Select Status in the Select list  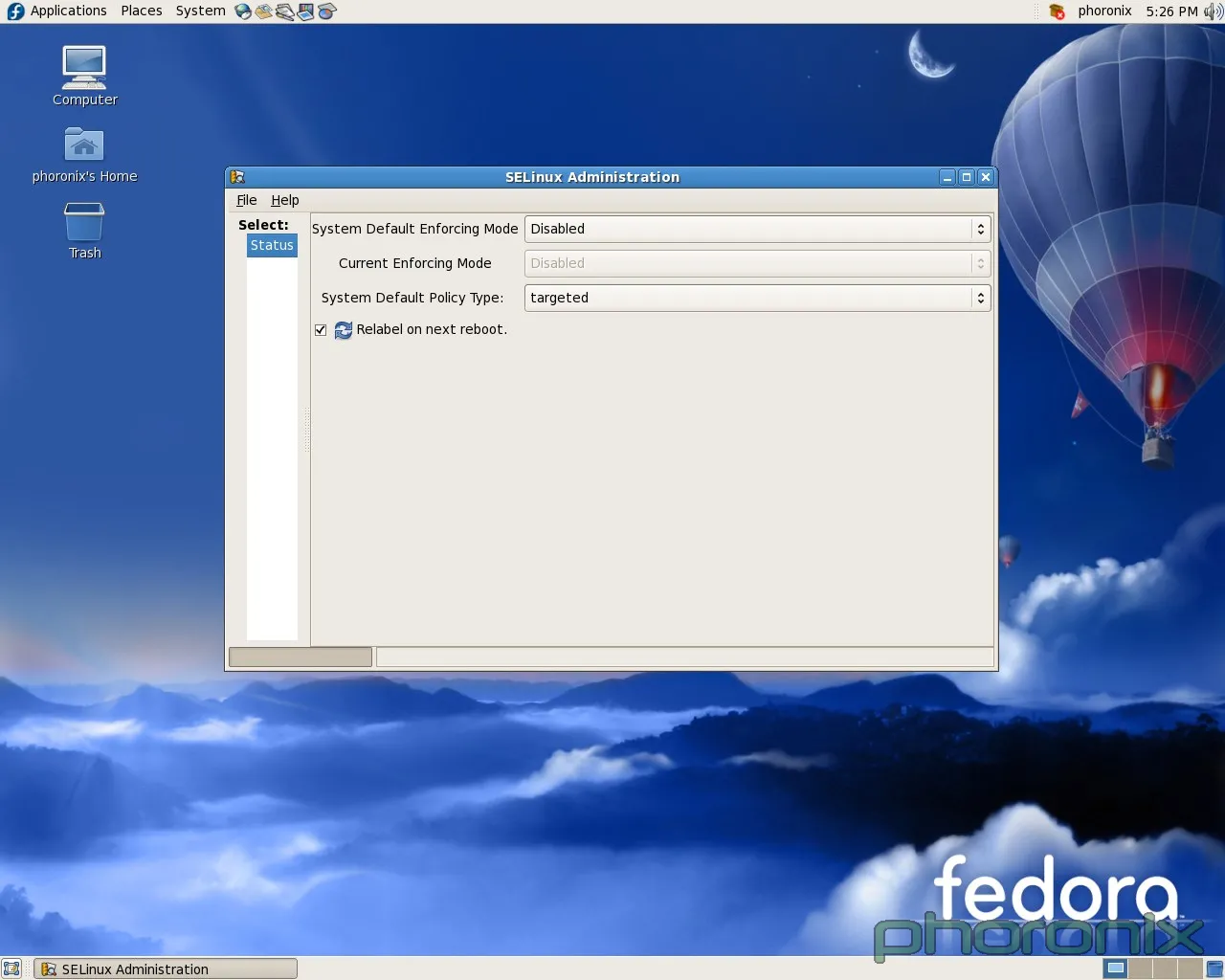coord(272,245)
